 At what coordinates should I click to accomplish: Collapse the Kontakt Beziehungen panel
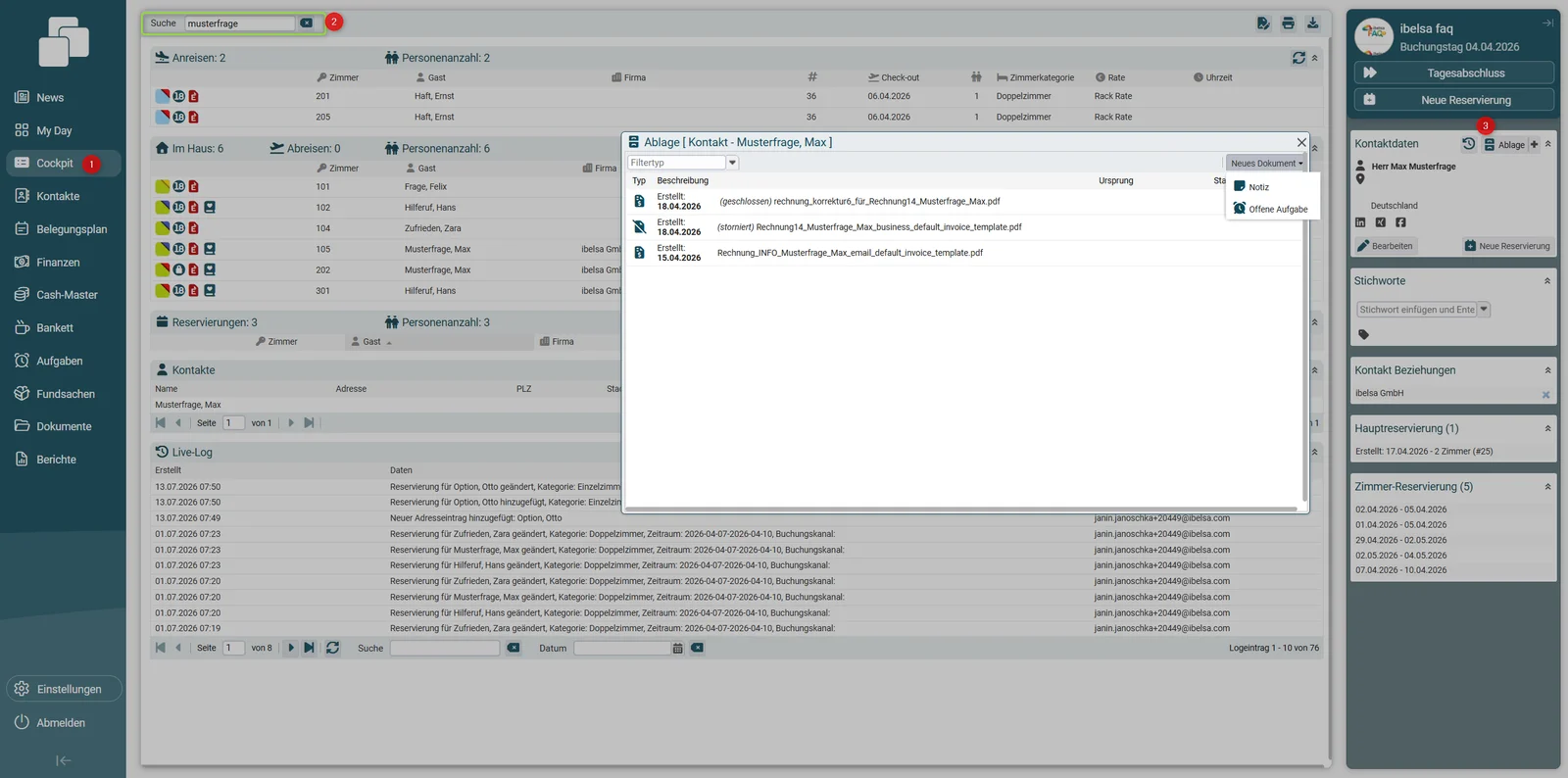click(x=1547, y=370)
